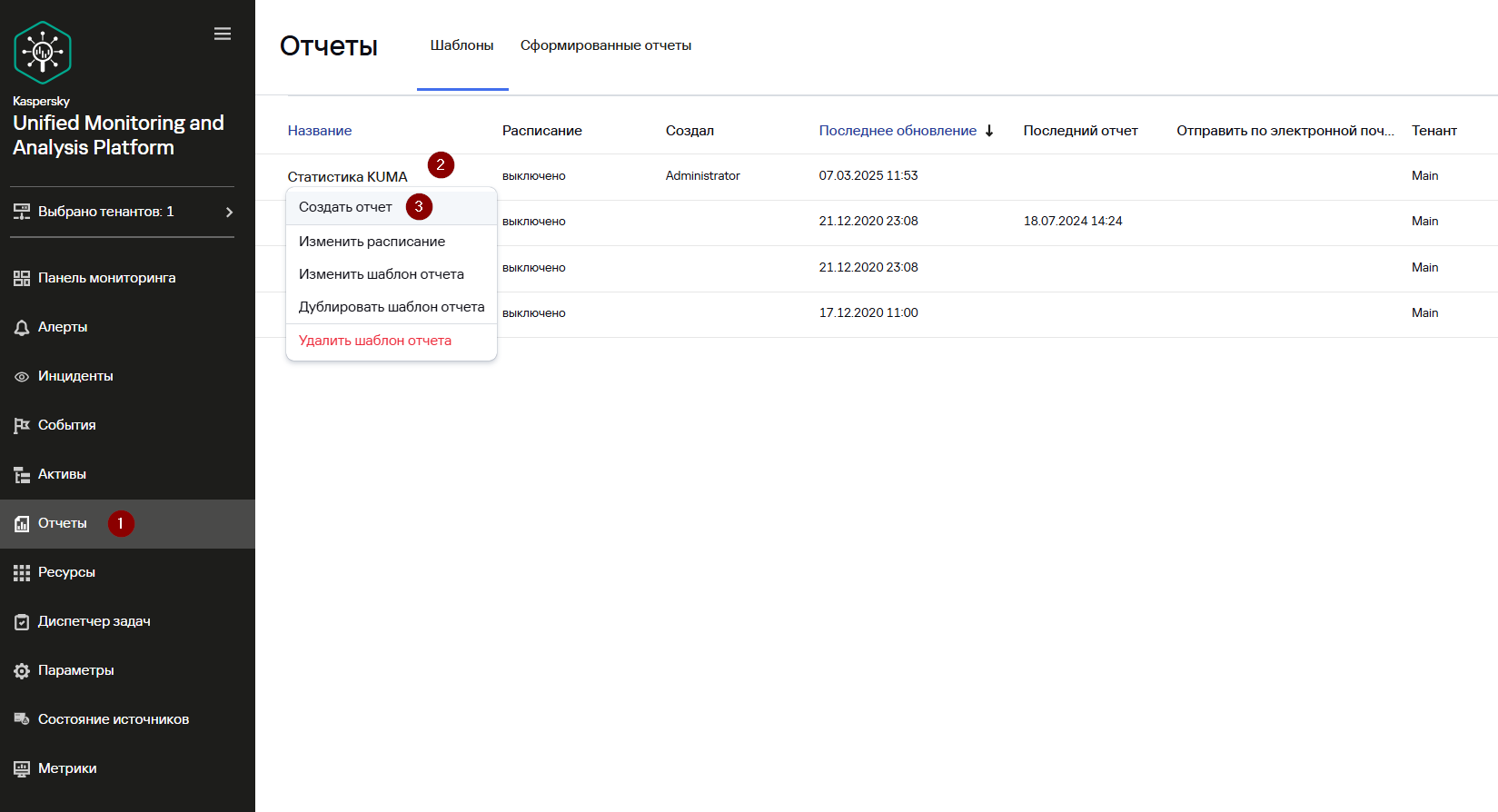Click выключено in the Статистика KUMA row
The width and height of the screenshot is (1498, 812).
click(534, 176)
